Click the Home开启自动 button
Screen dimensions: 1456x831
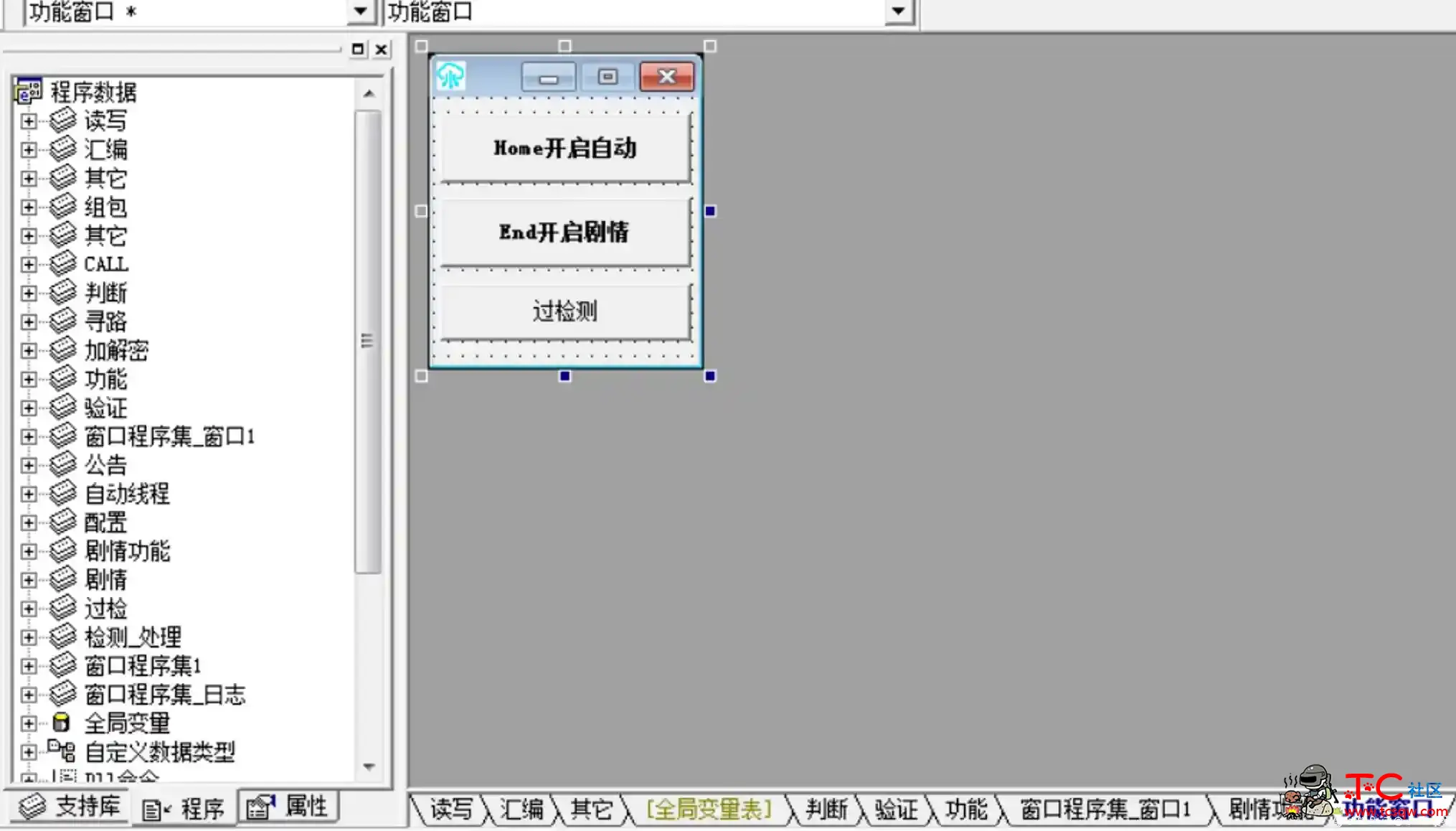point(564,148)
